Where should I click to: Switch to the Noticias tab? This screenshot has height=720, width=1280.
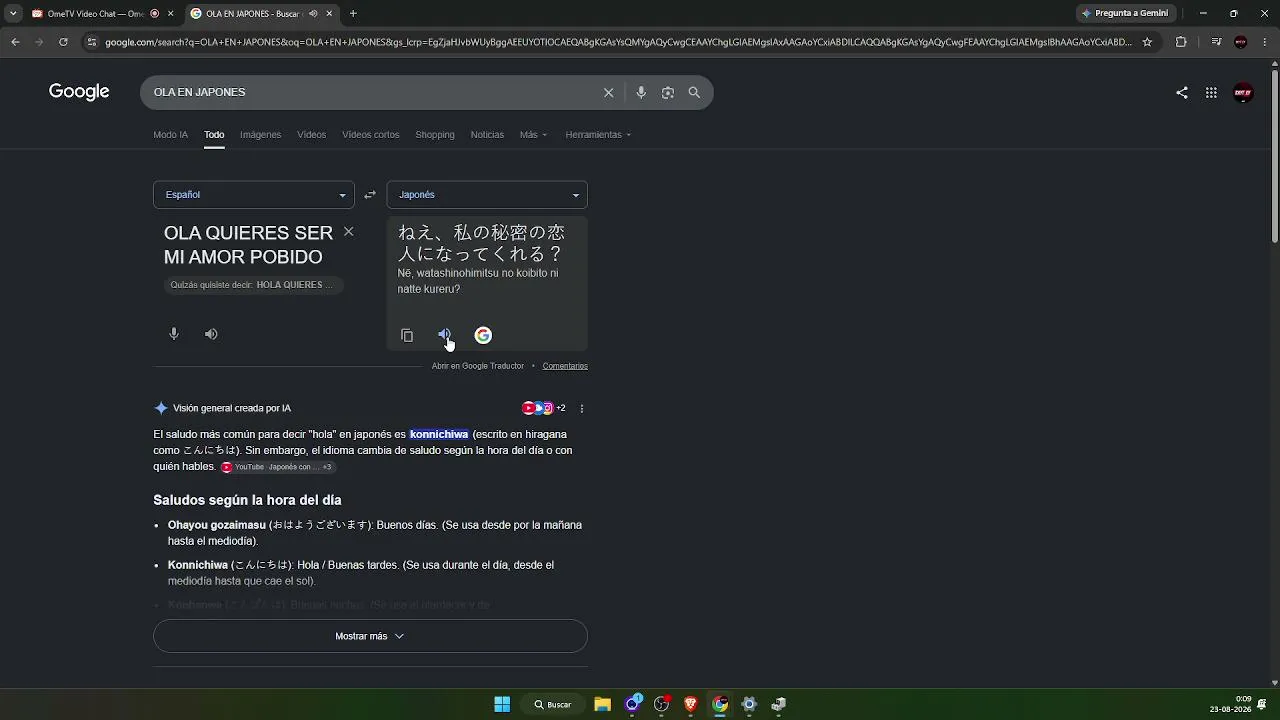pyautogui.click(x=487, y=135)
